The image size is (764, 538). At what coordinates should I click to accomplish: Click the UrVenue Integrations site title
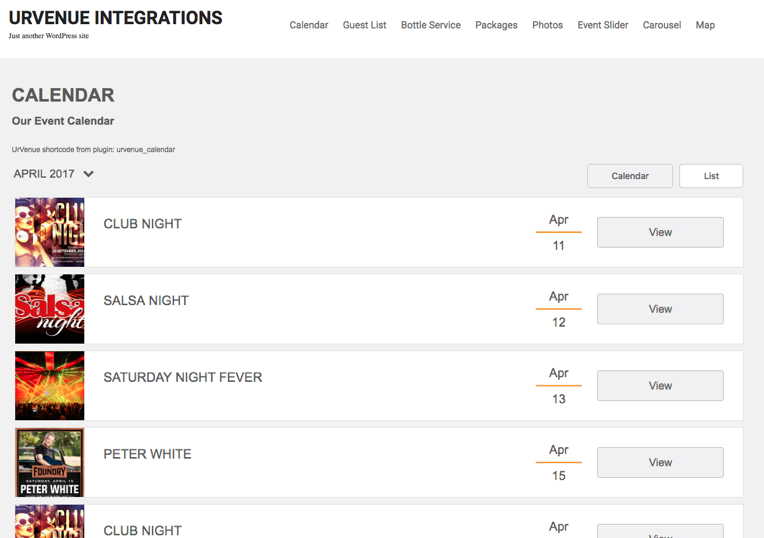[116, 18]
